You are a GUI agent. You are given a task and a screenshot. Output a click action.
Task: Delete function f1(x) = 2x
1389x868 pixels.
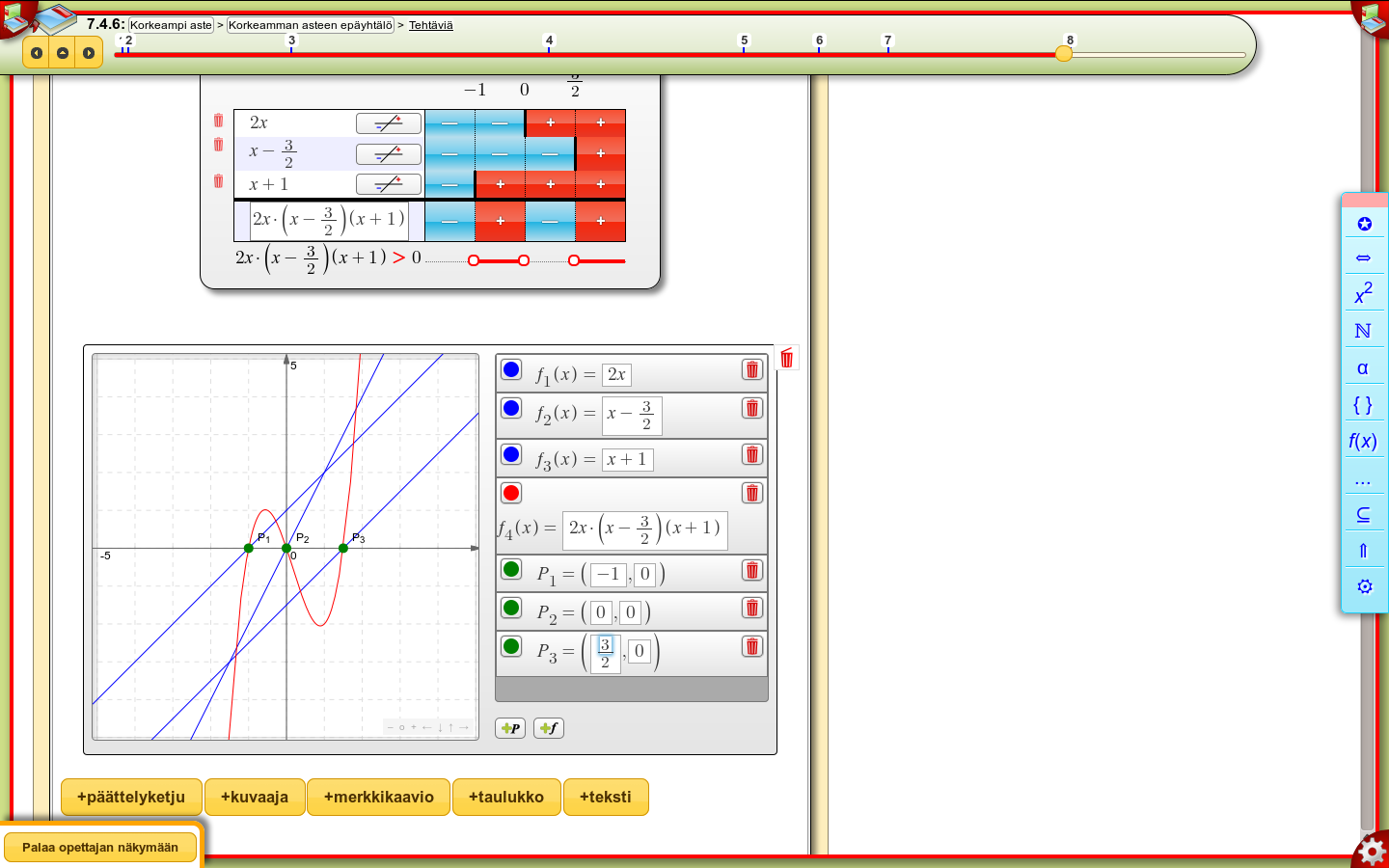point(752,369)
